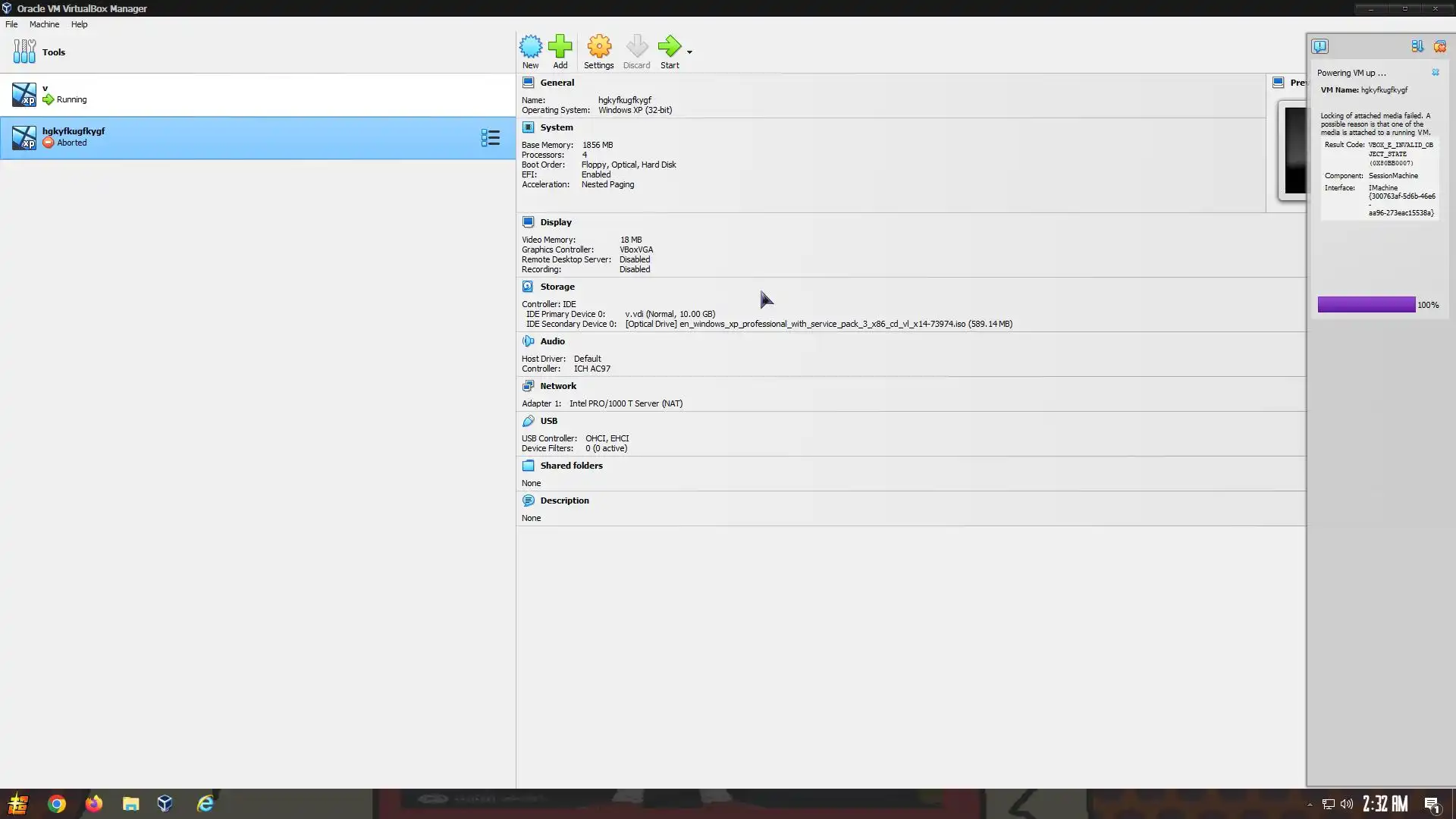Screen dimensions: 1456x819
Task: Click the New virtual machine icon
Action: [x=530, y=47]
